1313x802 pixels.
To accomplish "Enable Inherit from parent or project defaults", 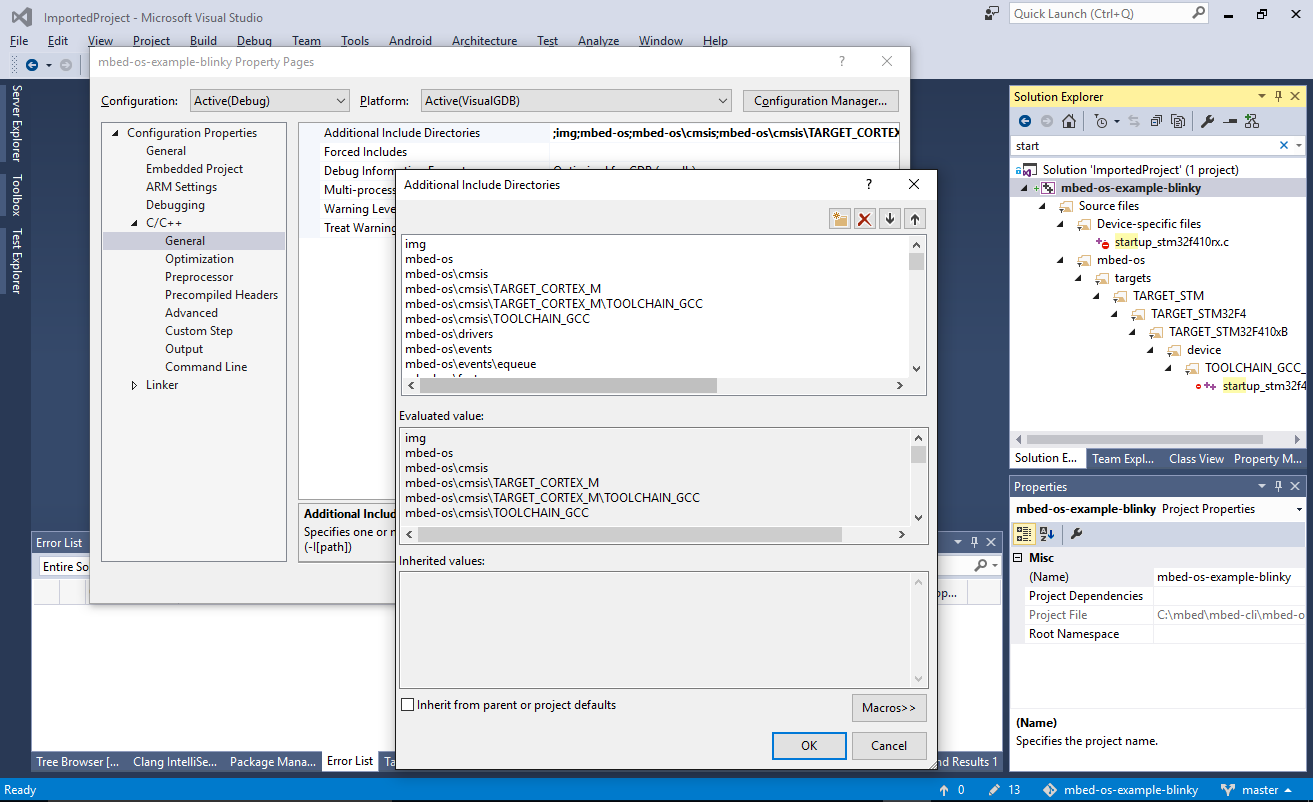I will pos(407,705).
